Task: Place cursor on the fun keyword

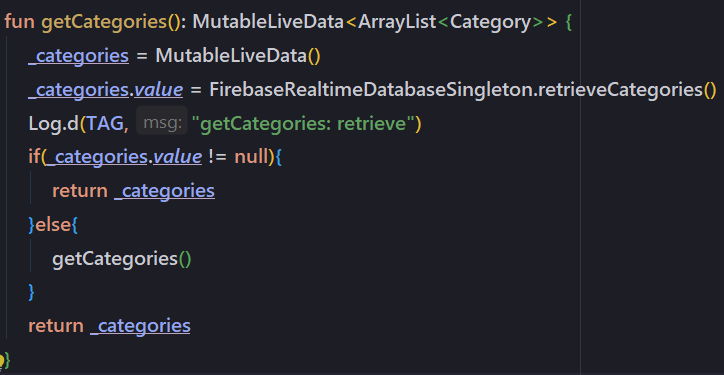Action: pos(19,22)
